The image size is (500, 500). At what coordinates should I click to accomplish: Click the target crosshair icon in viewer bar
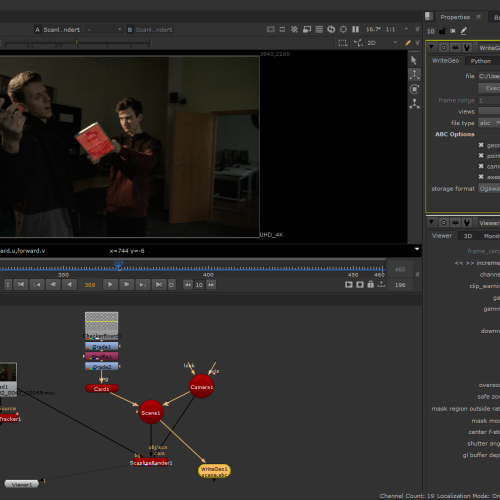click(343, 29)
